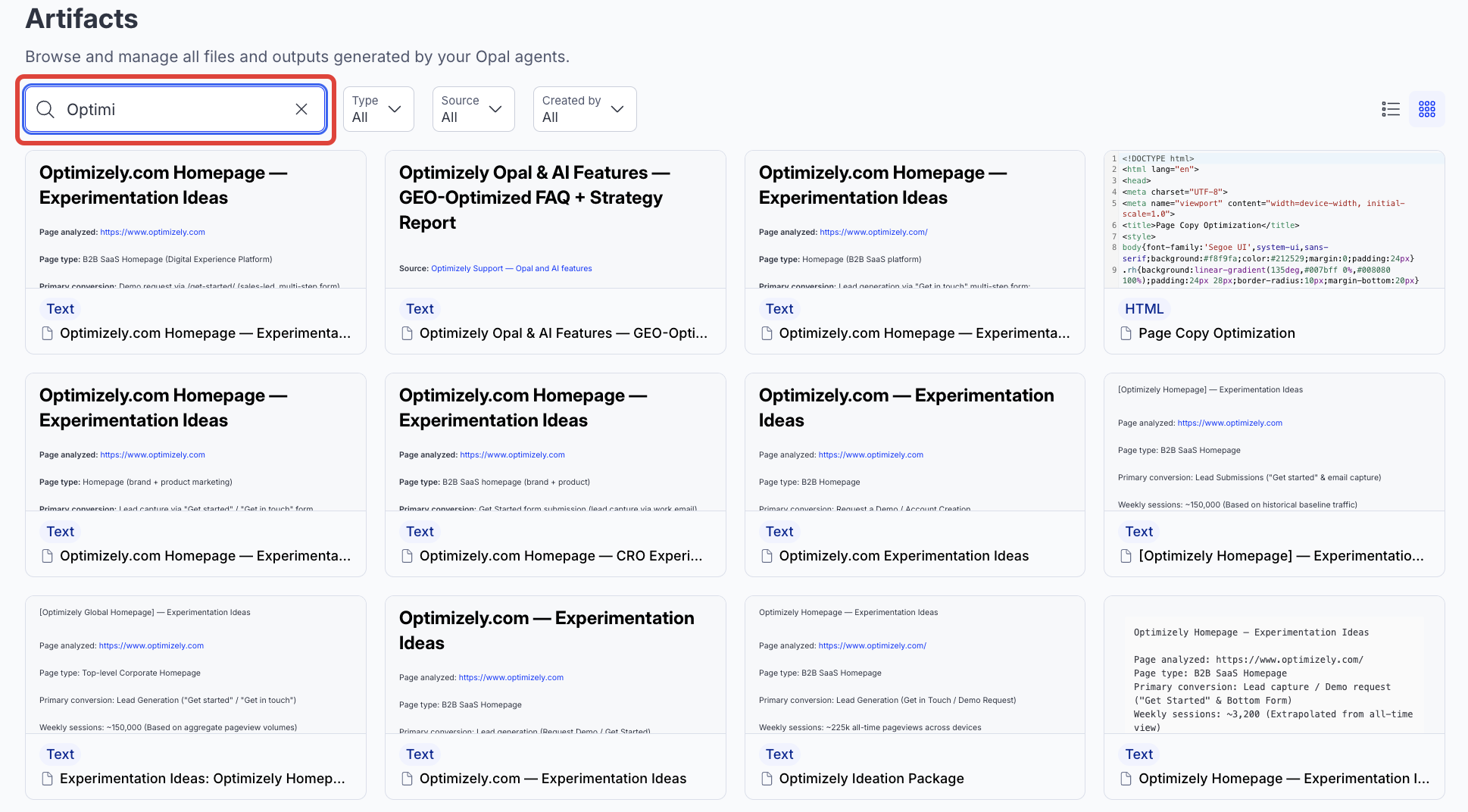Select Experimentation Ideas: Optimizely Homep... filename

coord(202,779)
